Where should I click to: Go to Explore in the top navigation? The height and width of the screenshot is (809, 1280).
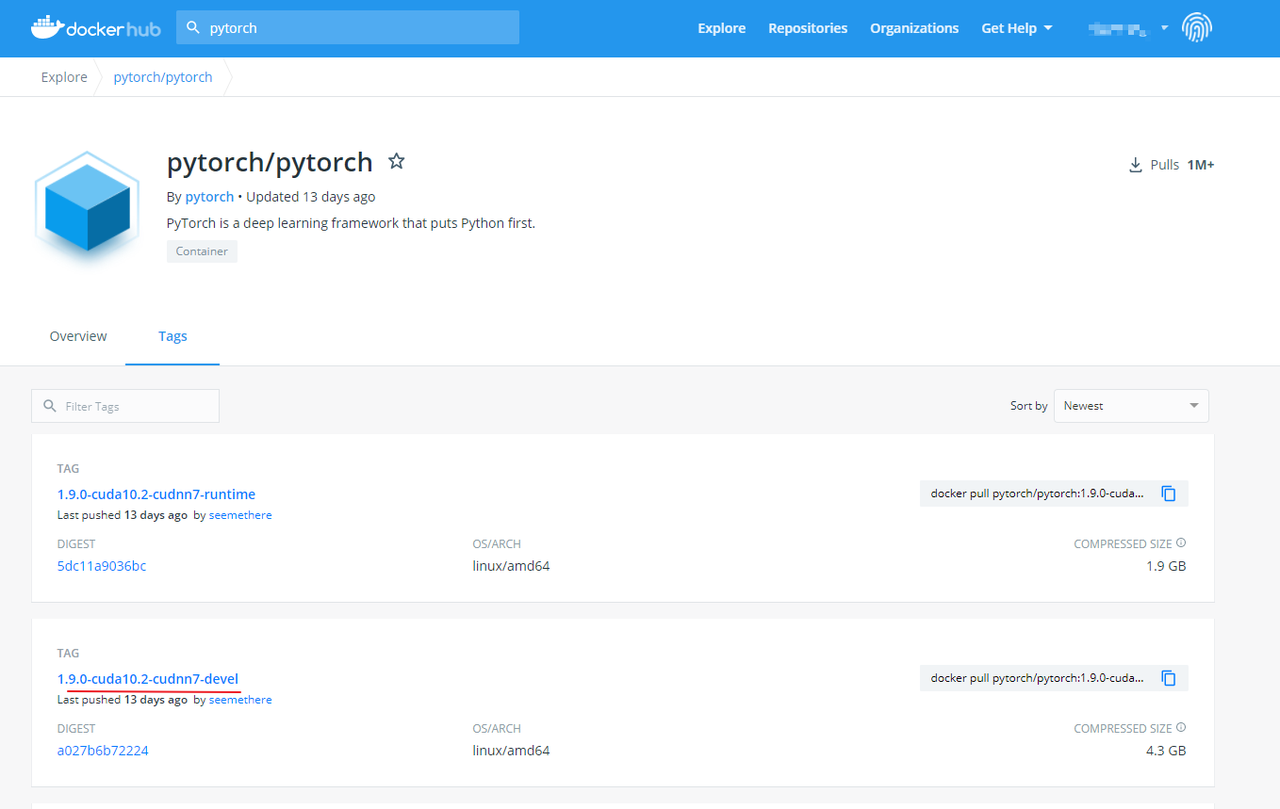pos(722,28)
